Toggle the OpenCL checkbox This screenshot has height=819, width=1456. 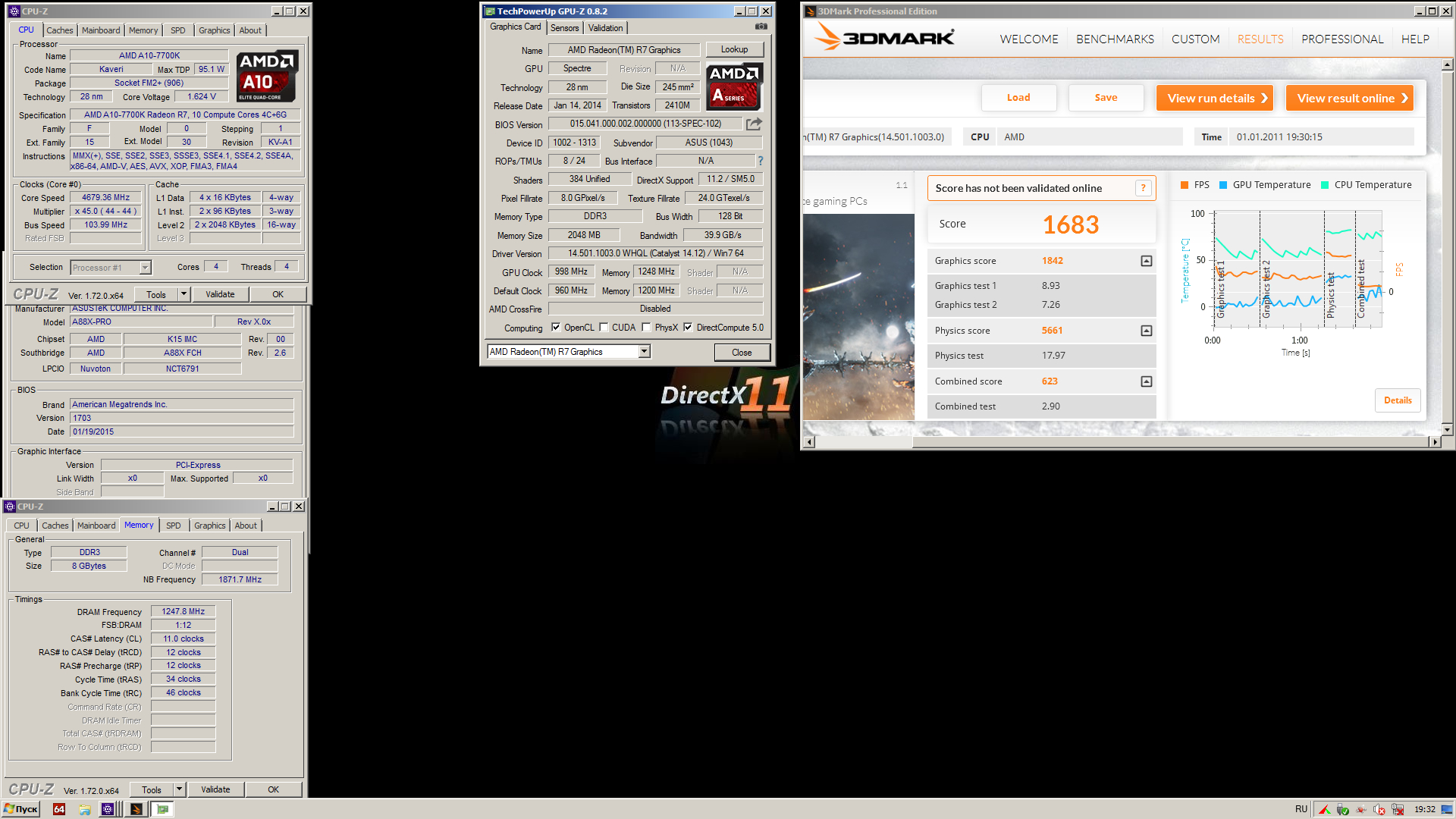pos(556,328)
